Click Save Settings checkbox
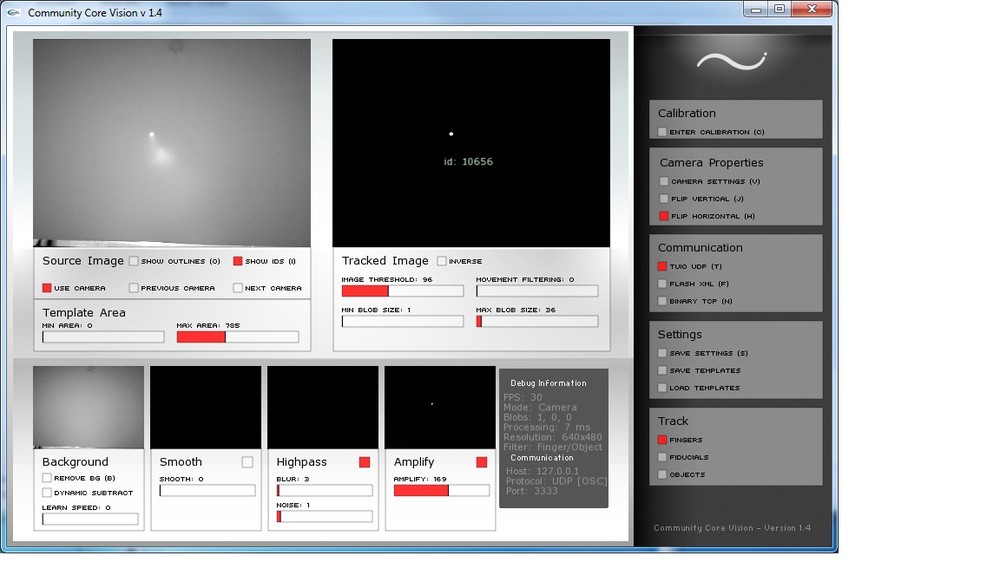Image resolution: width=1000 pixels, height=562 pixels. (x=662, y=353)
